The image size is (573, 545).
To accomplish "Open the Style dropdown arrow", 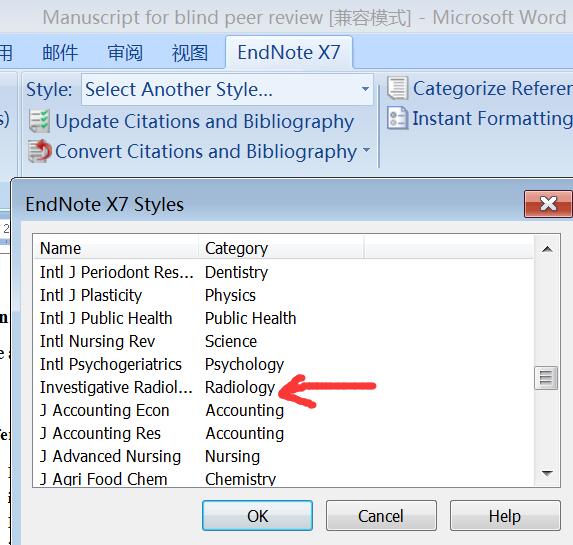I will coord(365,89).
